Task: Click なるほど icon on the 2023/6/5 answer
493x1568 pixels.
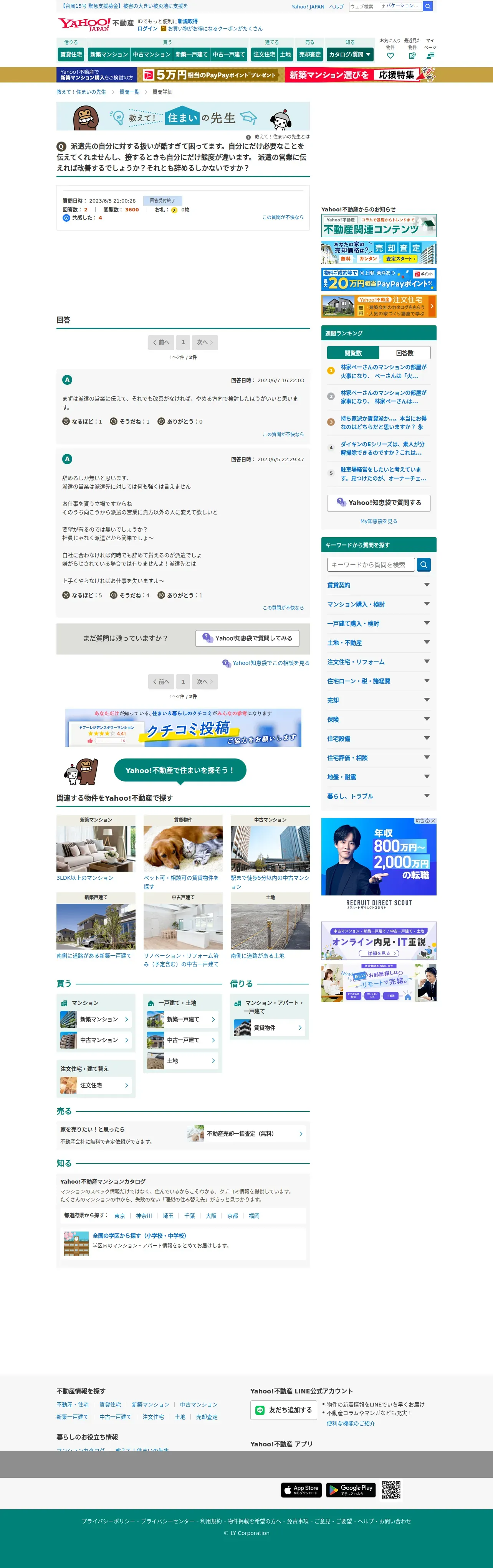Action: [66, 595]
